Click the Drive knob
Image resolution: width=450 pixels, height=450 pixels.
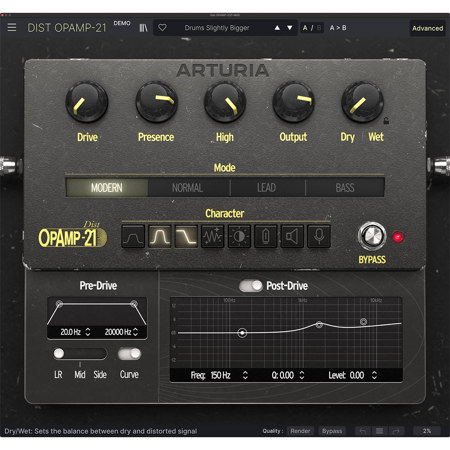tap(87, 102)
